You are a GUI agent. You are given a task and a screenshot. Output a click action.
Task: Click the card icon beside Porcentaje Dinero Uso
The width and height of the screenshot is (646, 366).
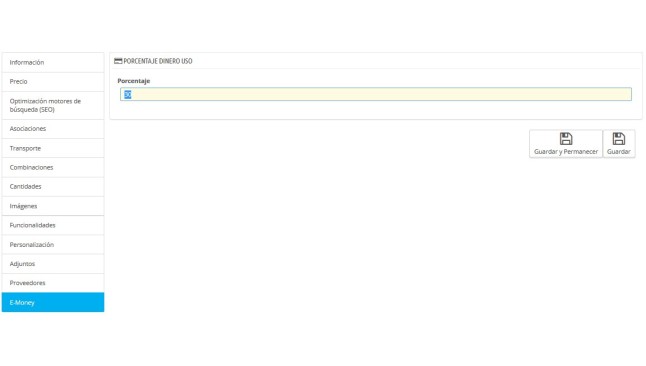point(118,61)
